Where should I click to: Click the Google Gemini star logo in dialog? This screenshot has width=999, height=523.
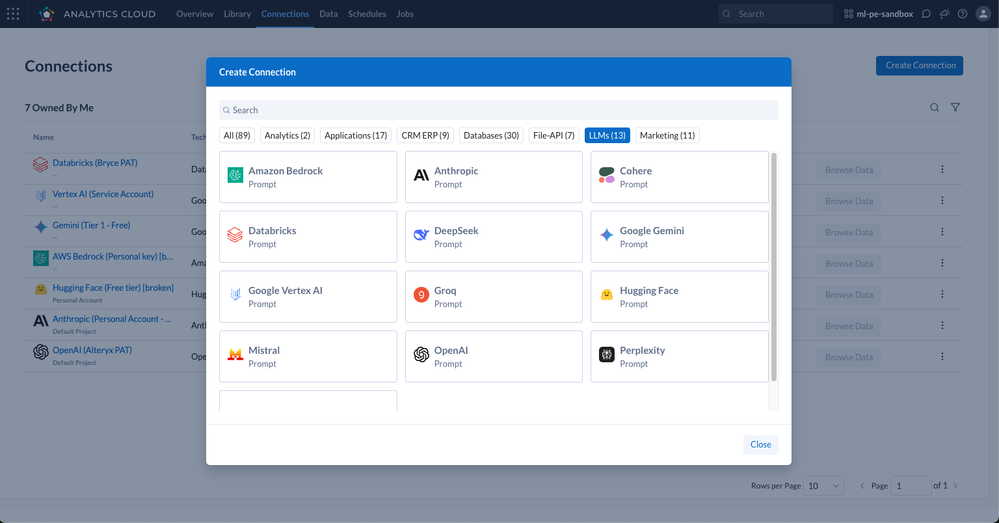[x=607, y=234]
